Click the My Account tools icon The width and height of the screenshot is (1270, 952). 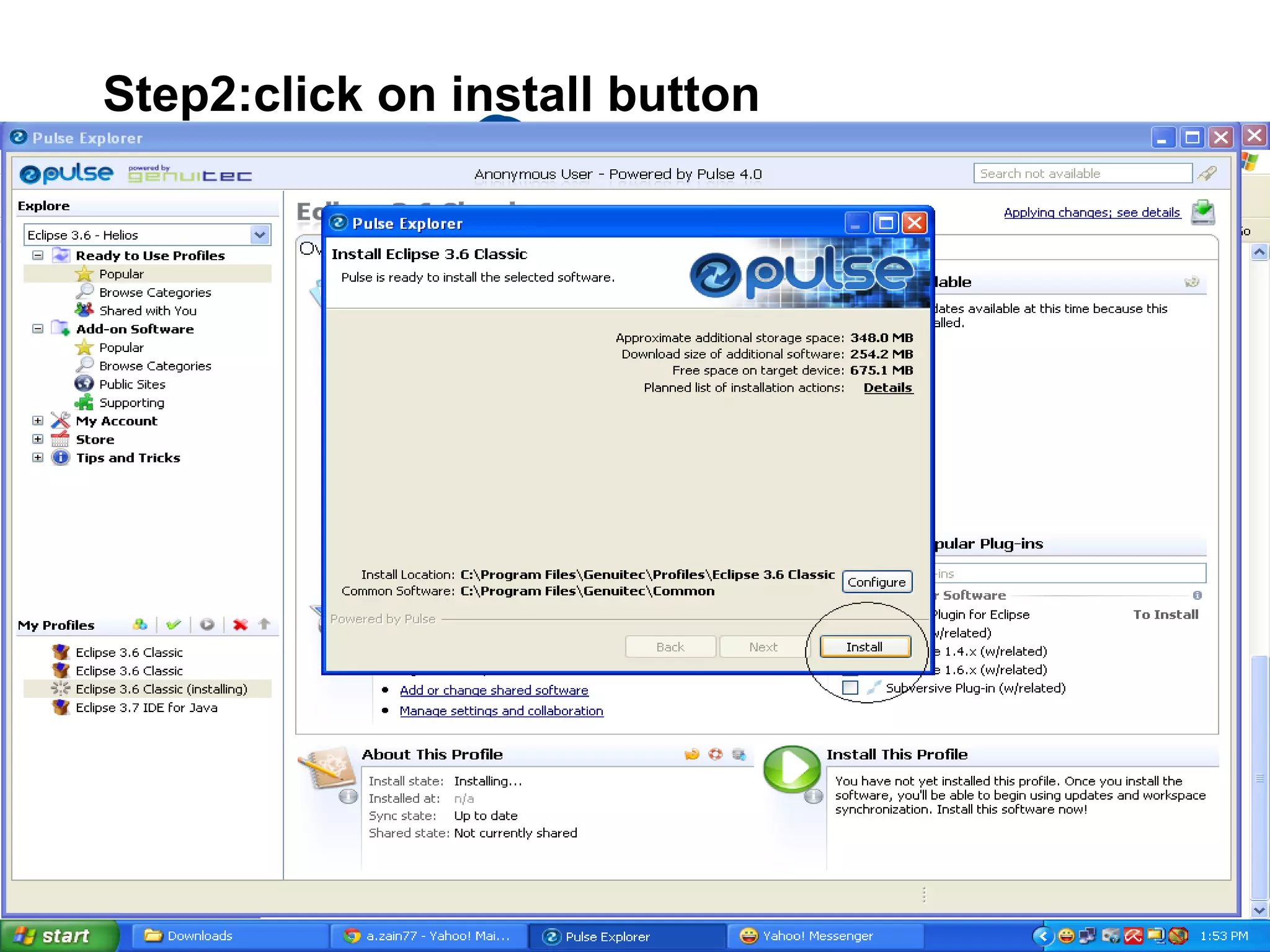point(60,420)
